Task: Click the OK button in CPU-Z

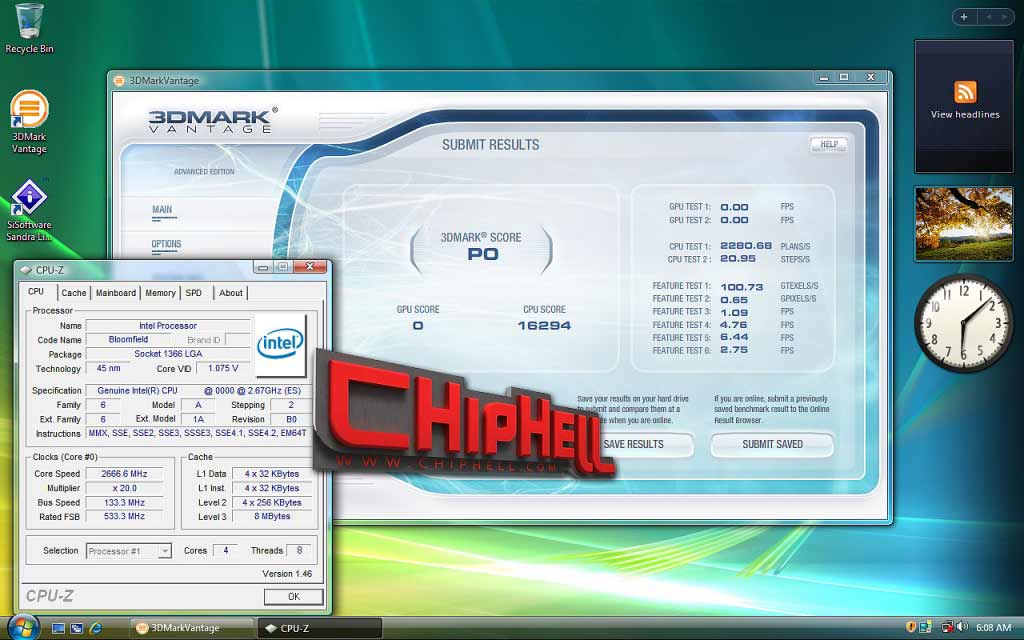Action: [x=294, y=596]
